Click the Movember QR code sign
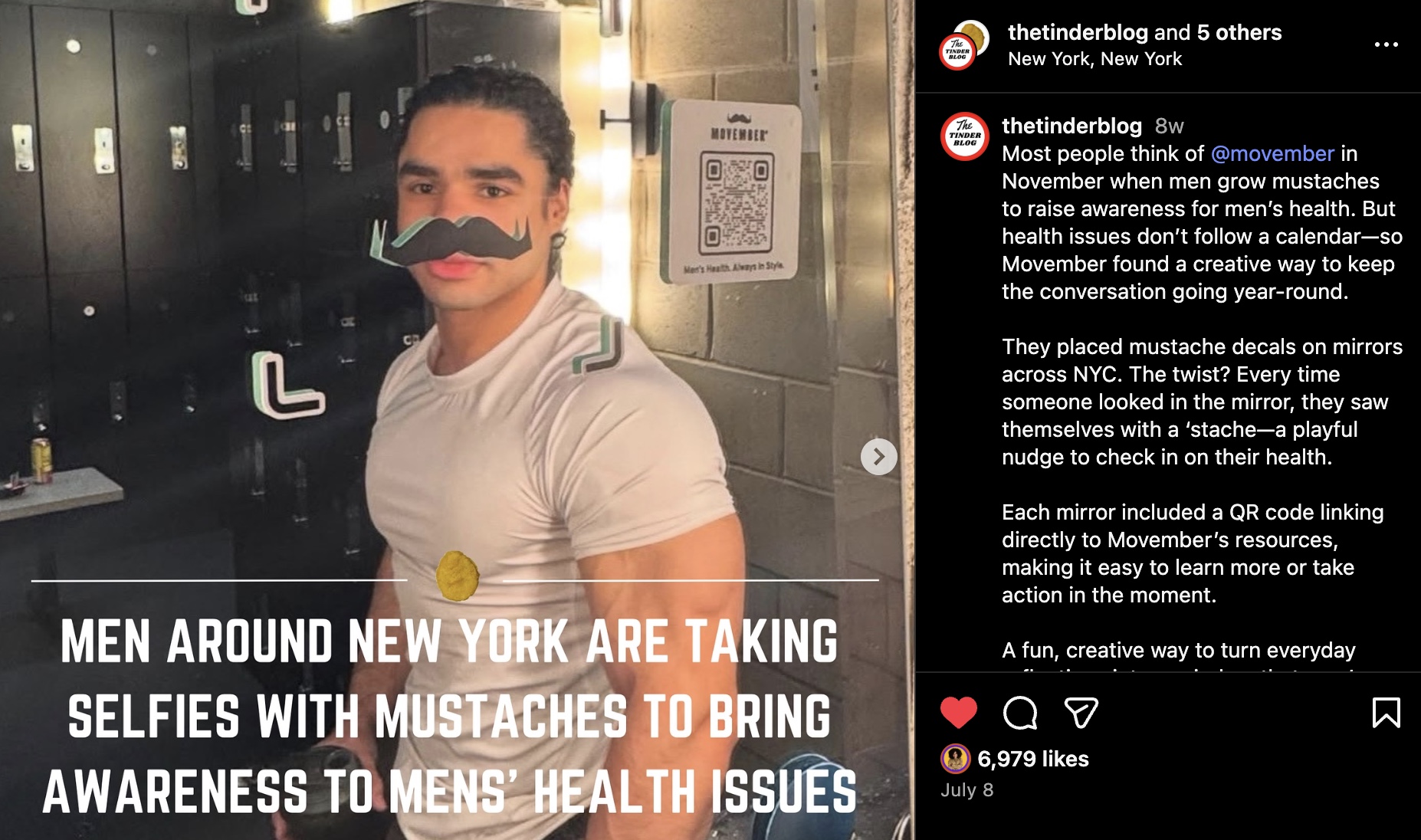This screenshot has height=840, width=1421. (x=732, y=192)
